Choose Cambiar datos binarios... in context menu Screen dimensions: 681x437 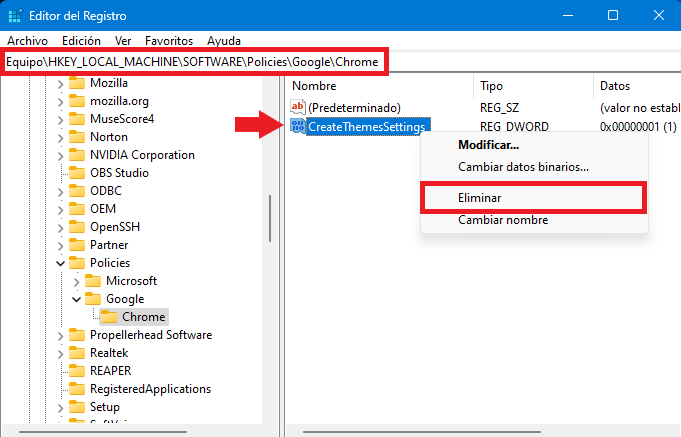click(x=534, y=167)
